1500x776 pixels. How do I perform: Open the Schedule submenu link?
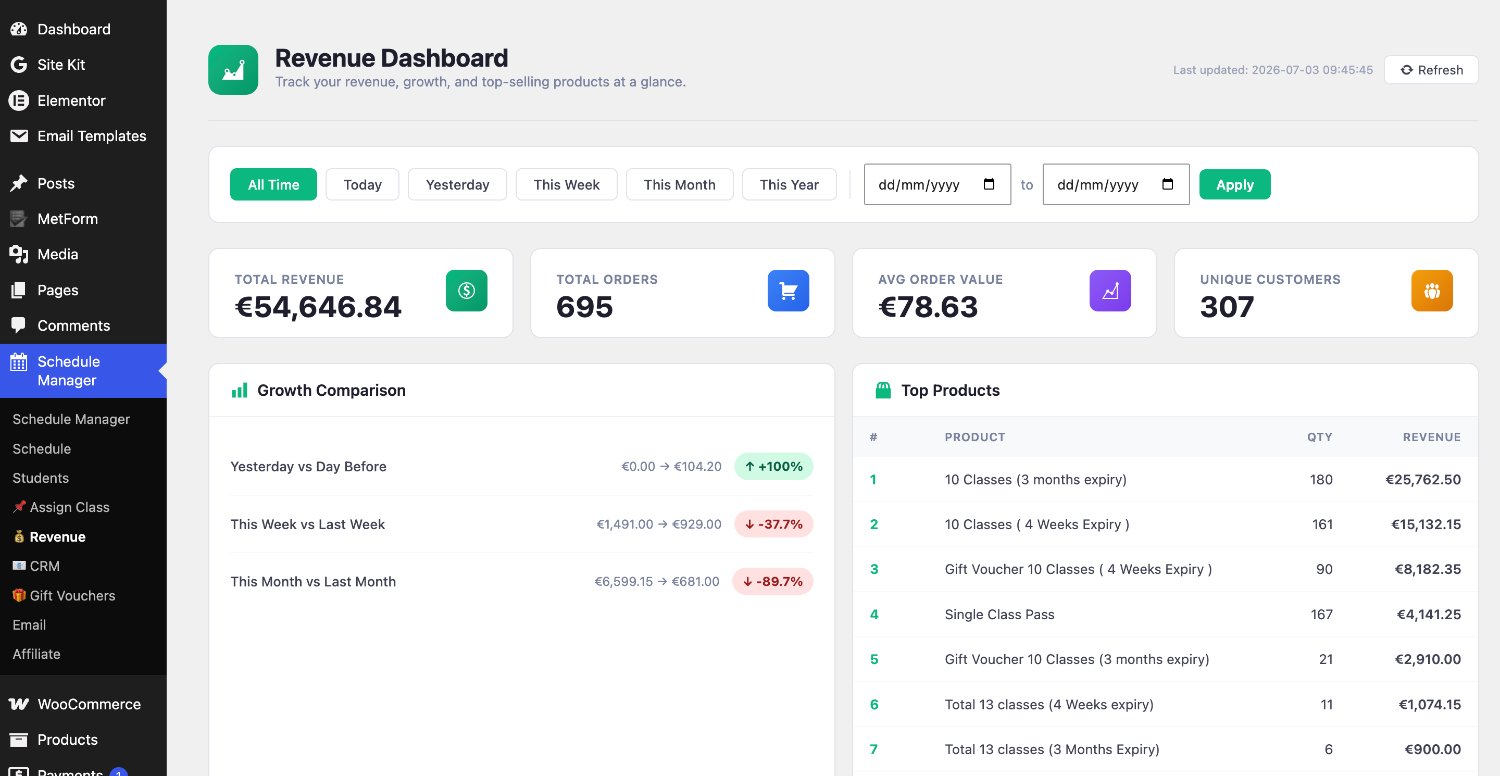point(42,449)
